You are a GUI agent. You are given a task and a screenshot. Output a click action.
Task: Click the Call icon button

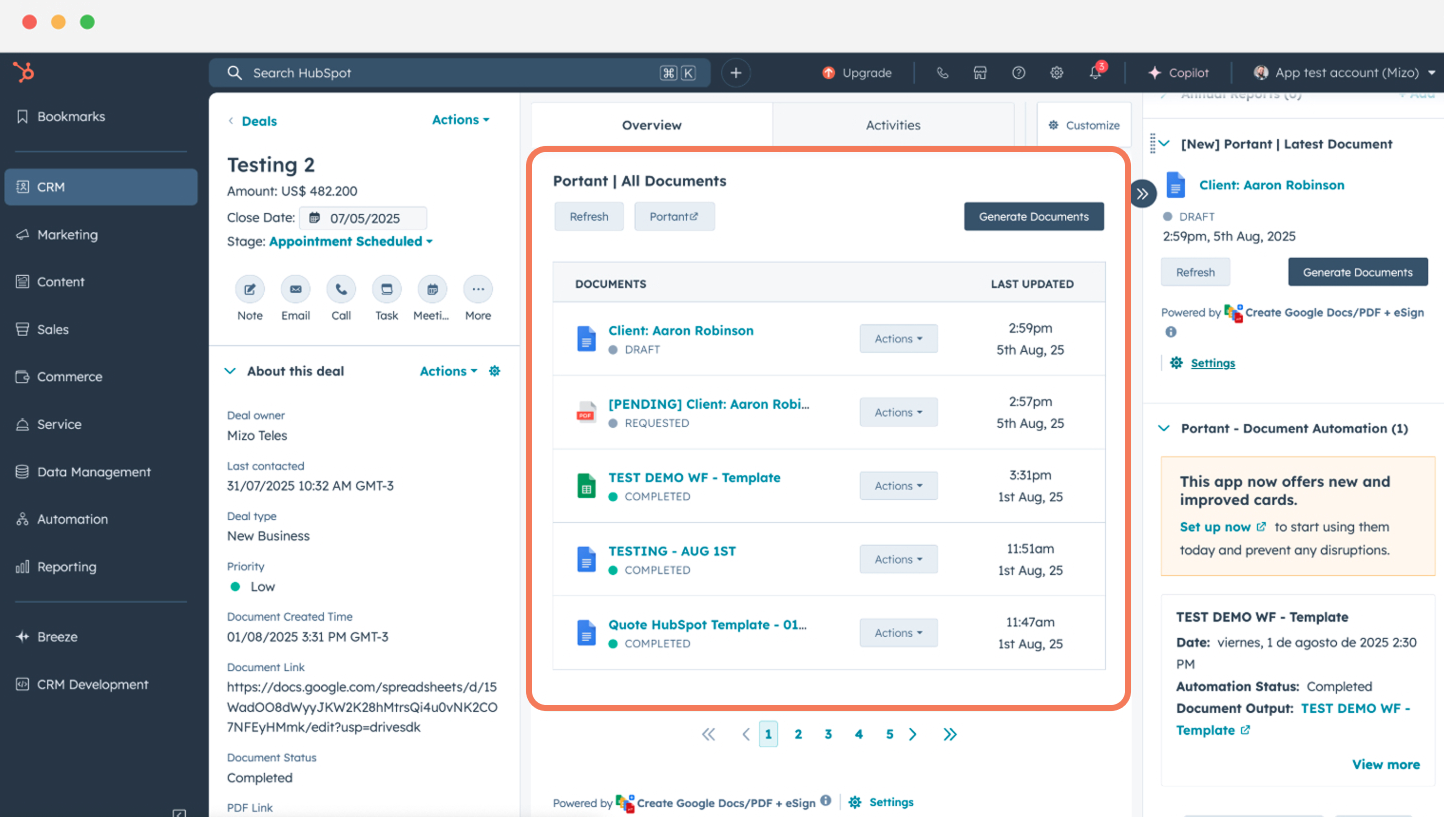coord(341,290)
